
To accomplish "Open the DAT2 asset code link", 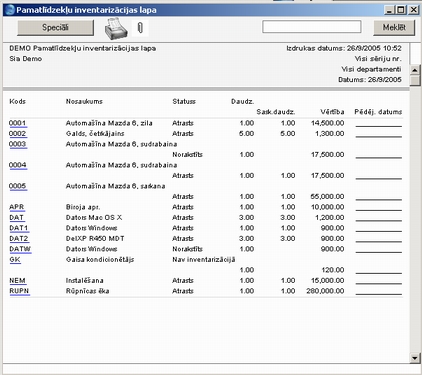I will [19, 239].
